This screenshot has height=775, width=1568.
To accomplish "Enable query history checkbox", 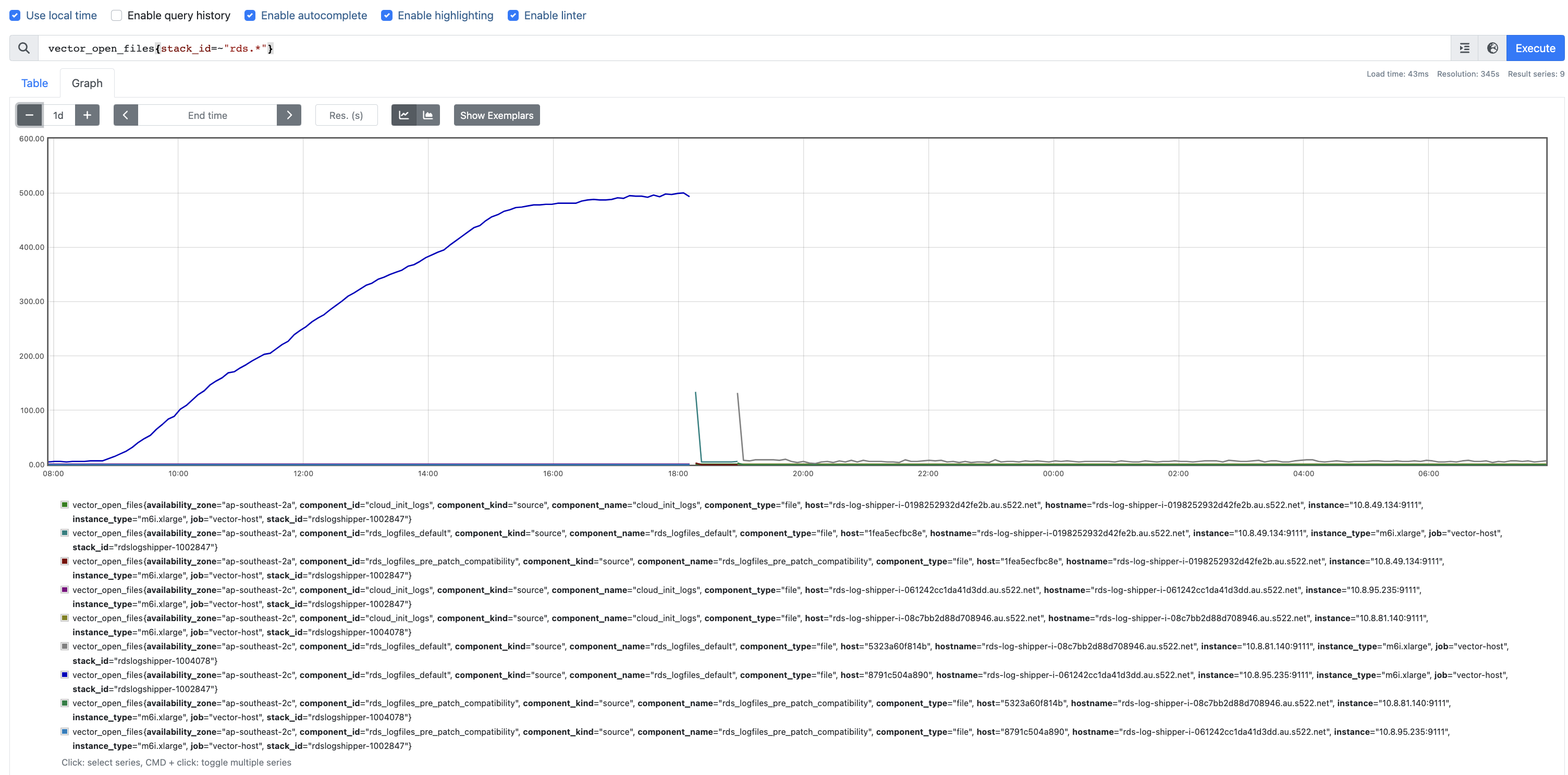I will click(x=116, y=15).
